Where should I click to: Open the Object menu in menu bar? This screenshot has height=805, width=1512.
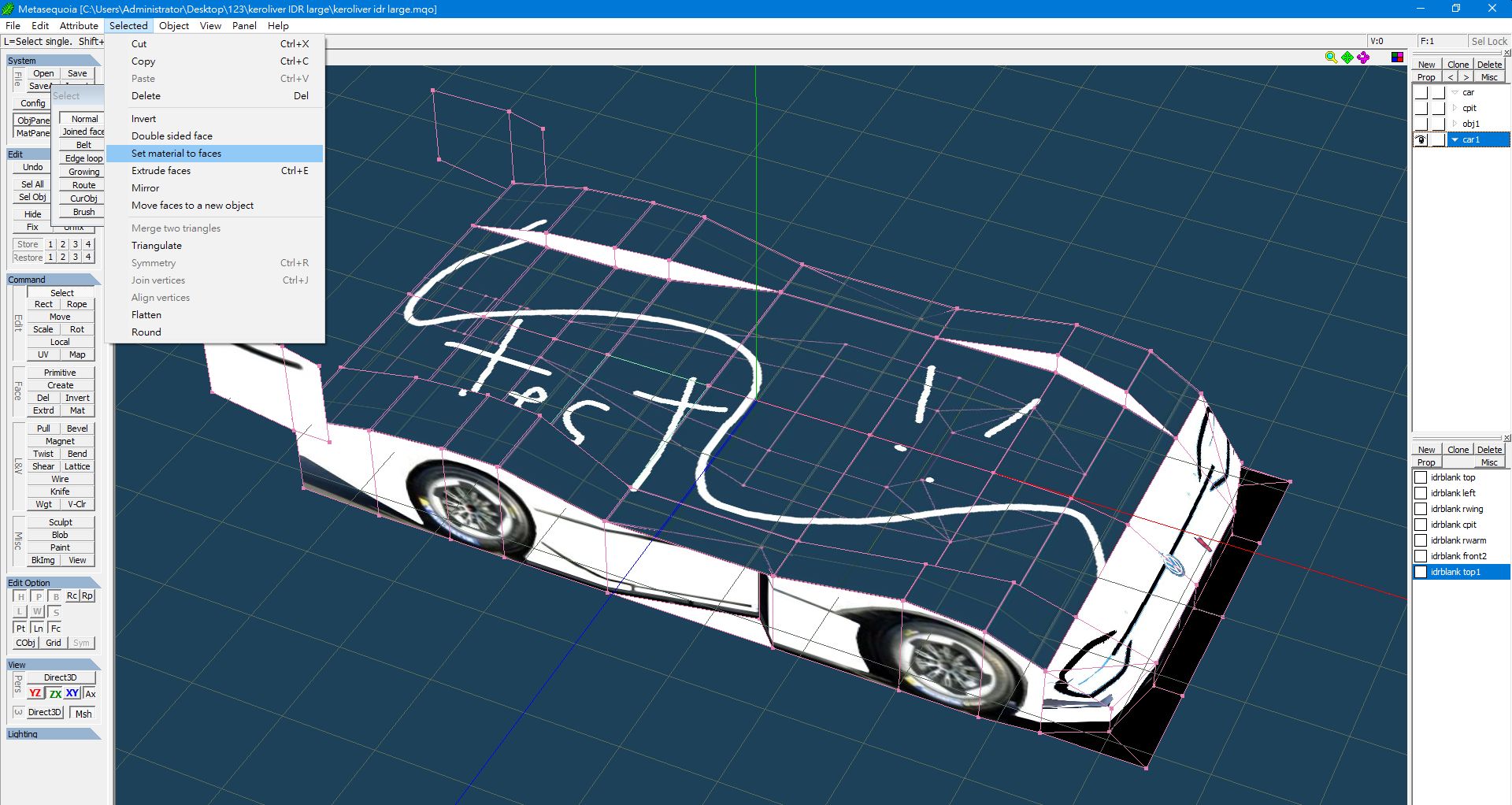(173, 25)
